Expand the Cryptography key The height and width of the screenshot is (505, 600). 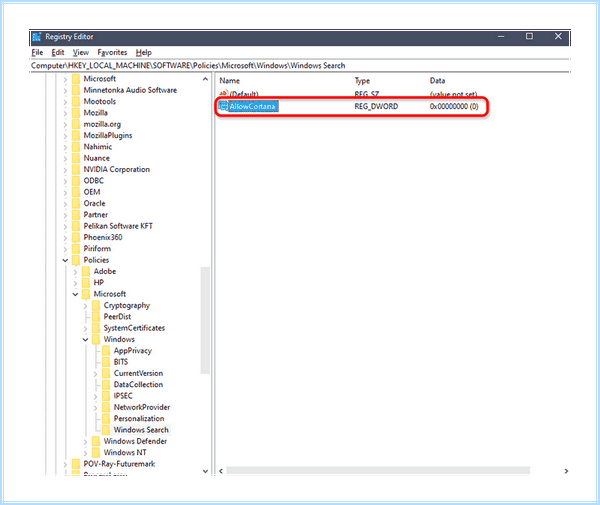[x=85, y=306]
